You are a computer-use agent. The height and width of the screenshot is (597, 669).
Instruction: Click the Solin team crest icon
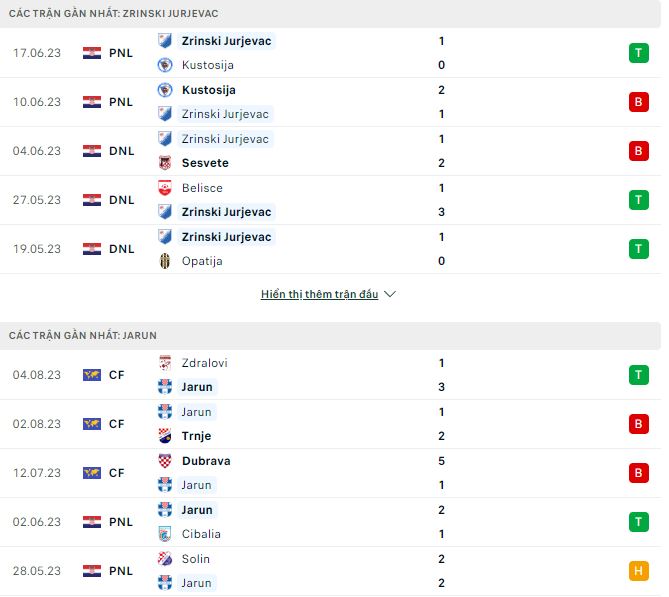165,559
